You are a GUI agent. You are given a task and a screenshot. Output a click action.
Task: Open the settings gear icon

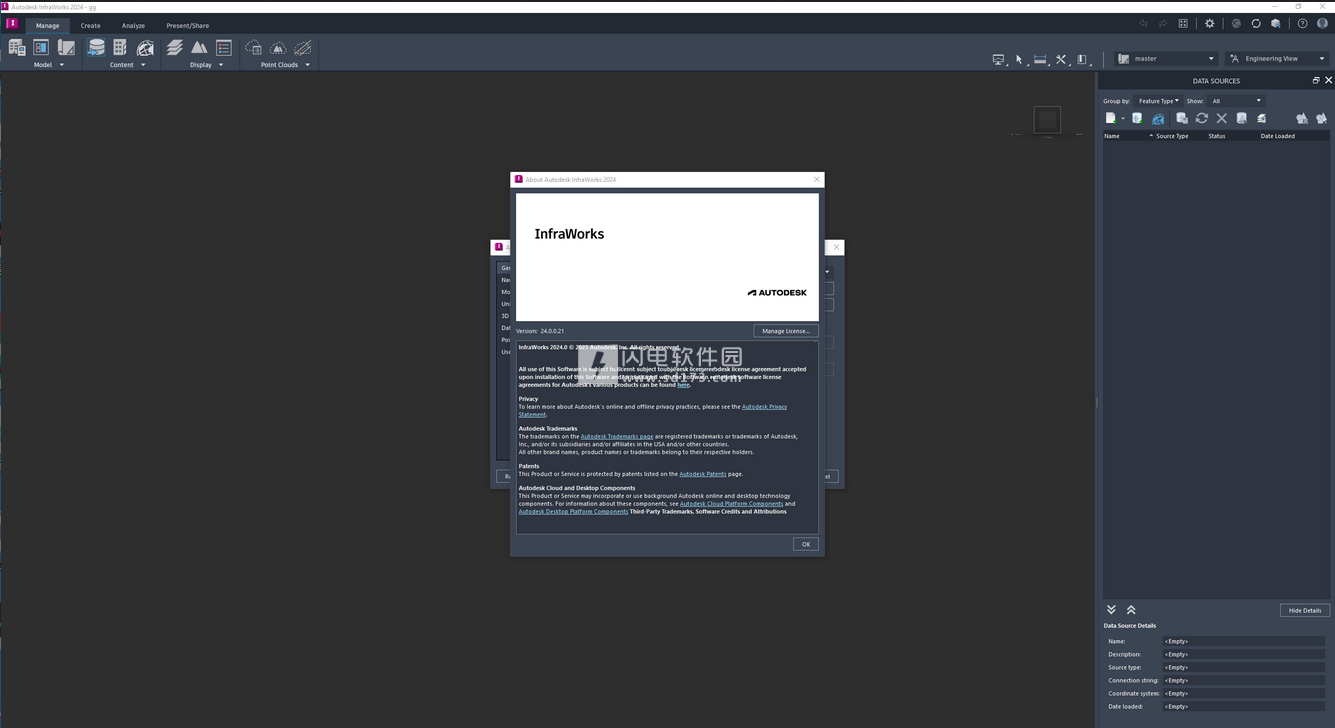pyautogui.click(x=1210, y=24)
